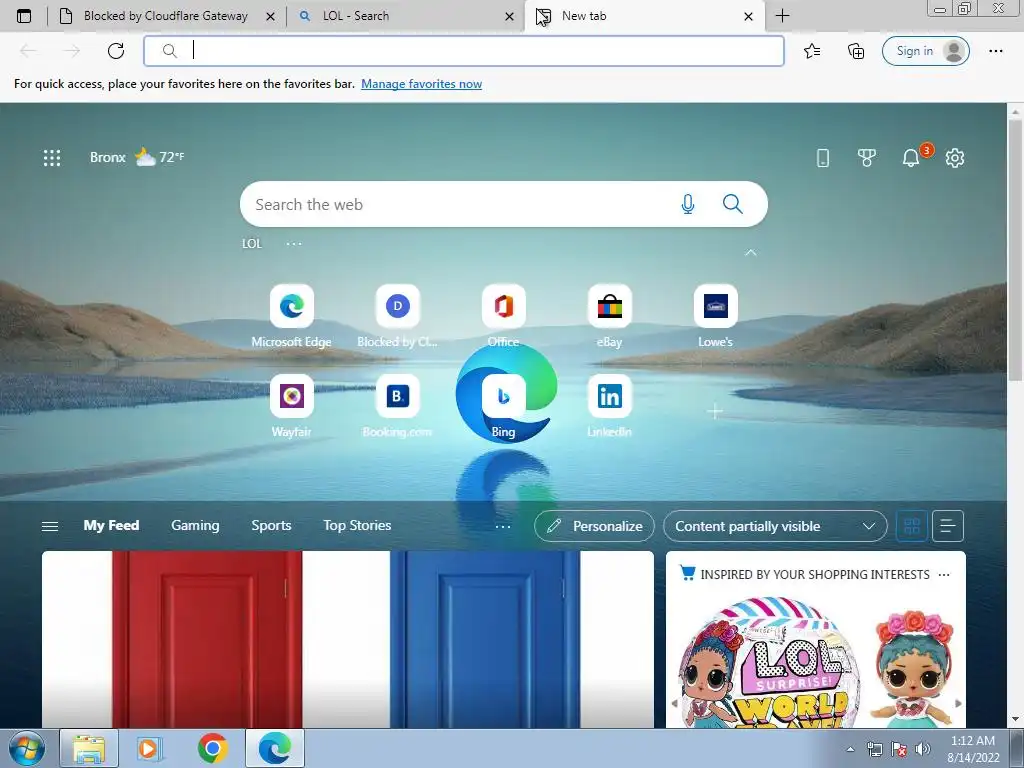1024x768 pixels.
Task: Show more feed topics ellipsis
Action: pyautogui.click(x=503, y=526)
